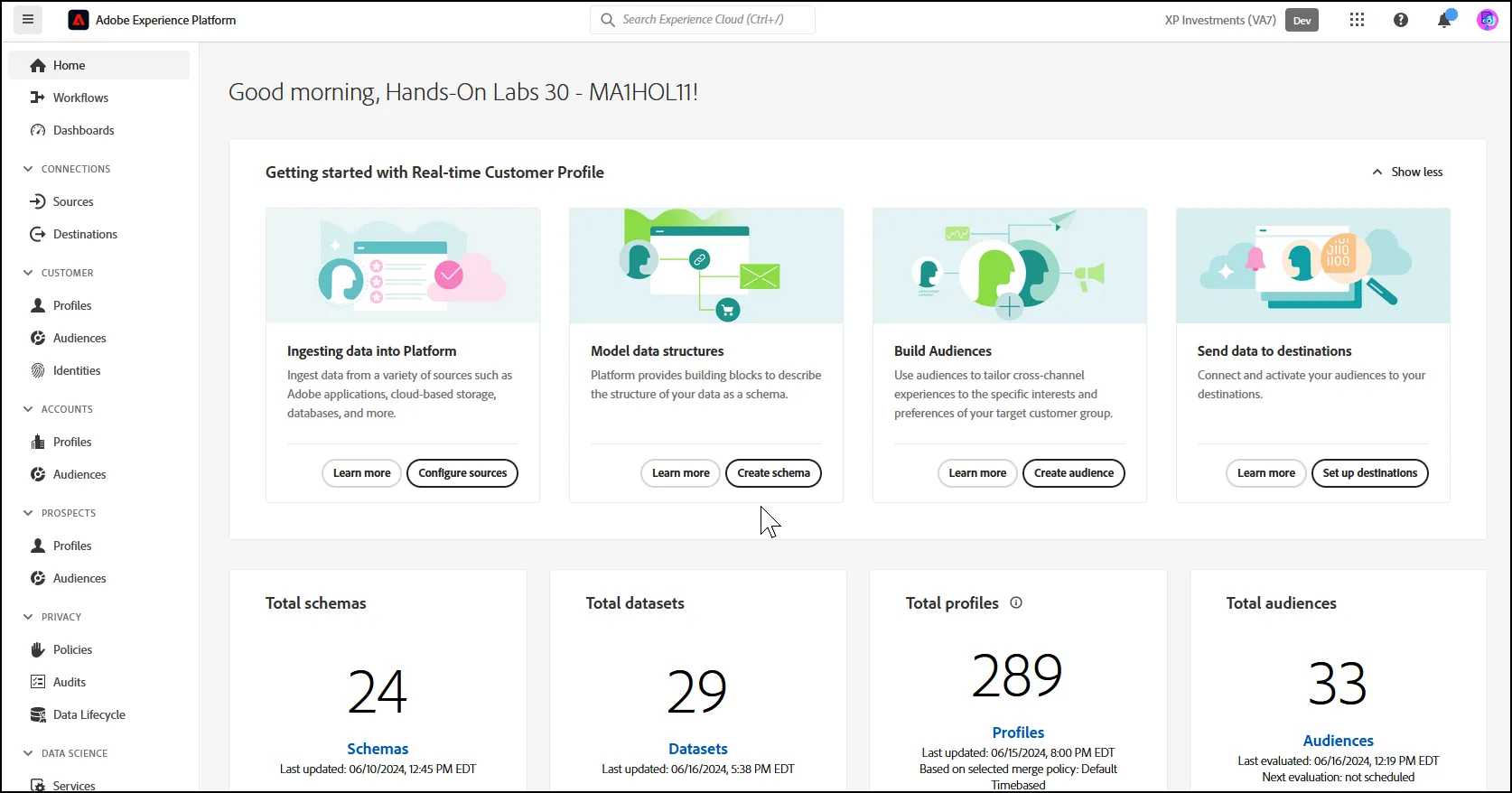Open the Schemas link under Total schemas
1512x793 pixels.
[378, 749]
